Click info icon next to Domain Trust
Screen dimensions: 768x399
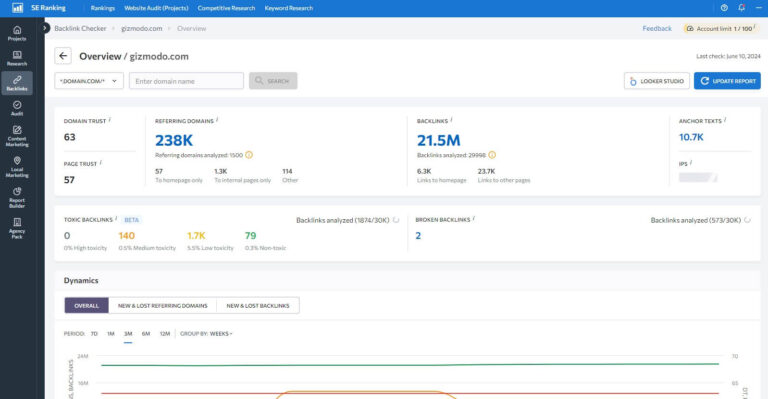(110, 119)
